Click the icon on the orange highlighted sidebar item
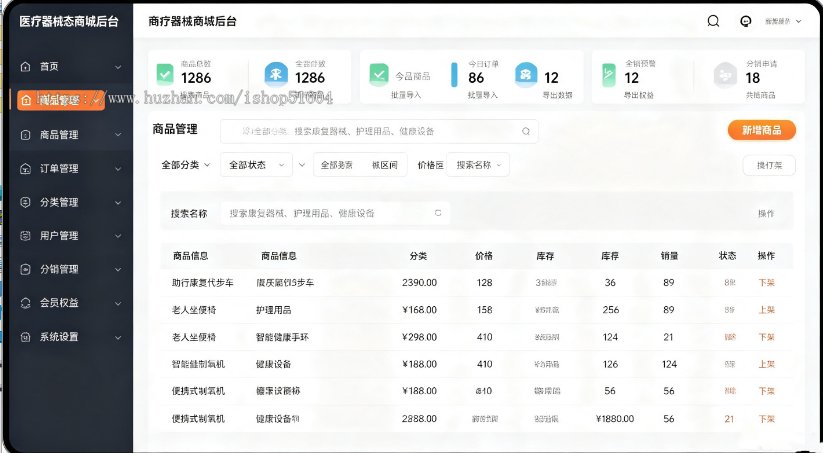Image resolution: width=823 pixels, height=453 pixels. pos(25,100)
